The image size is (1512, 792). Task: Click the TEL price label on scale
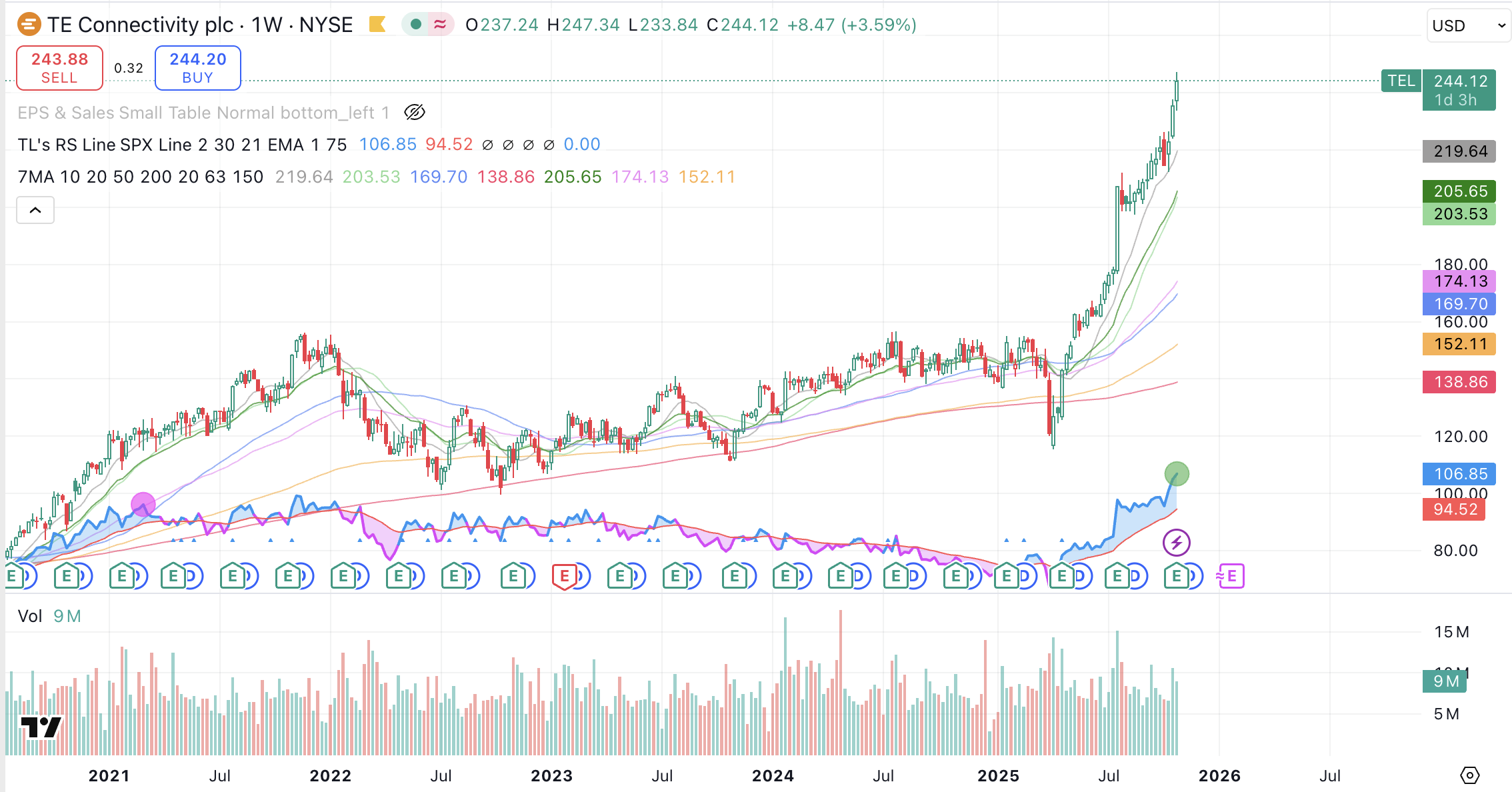coord(1401,81)
